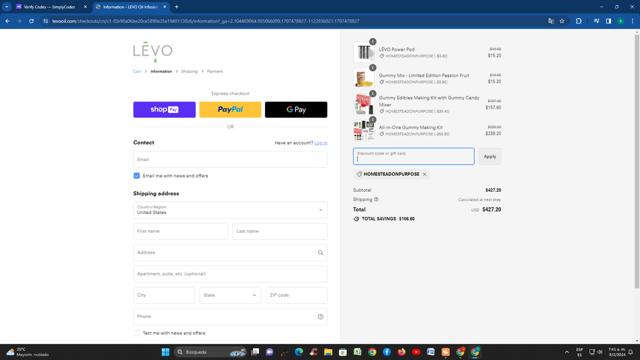Viewport: 640px width, 360px height.
Task: Click the Gummy Mix Passion Fruit thumbnail
Action: click(x=364, y=78)
